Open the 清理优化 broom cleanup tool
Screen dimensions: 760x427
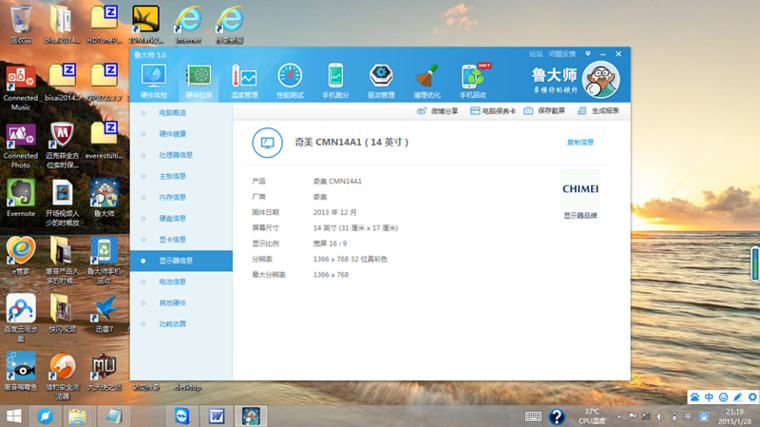point(427,81)
